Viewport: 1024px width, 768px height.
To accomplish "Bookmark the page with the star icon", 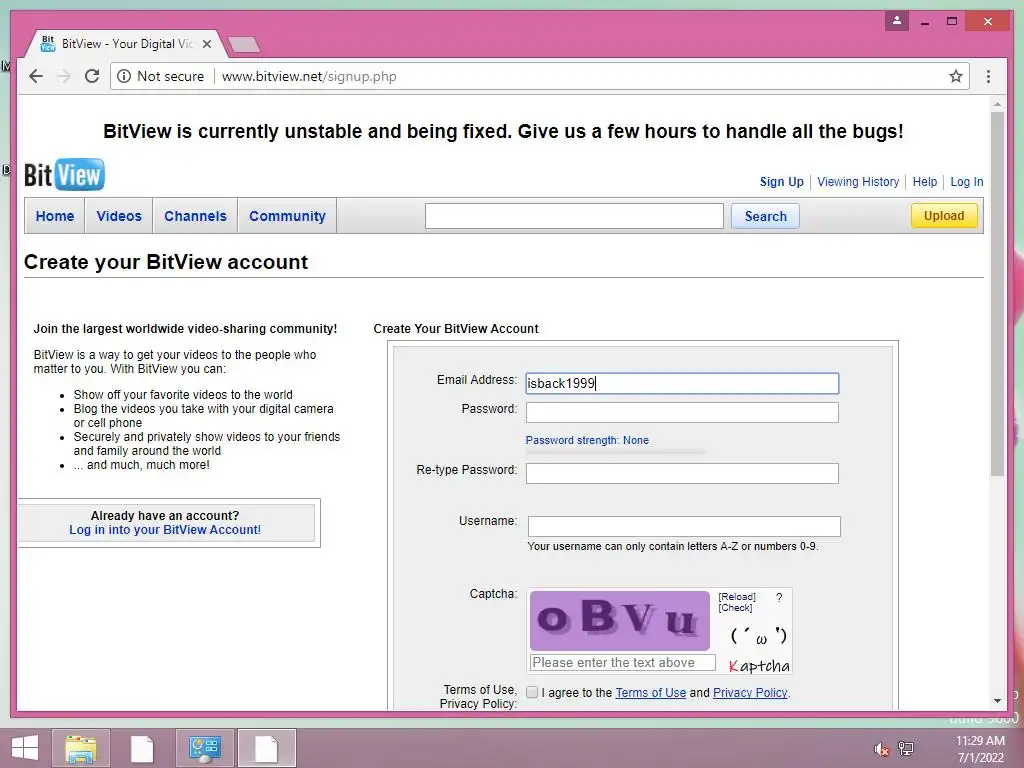I will (x=955, y=76).
